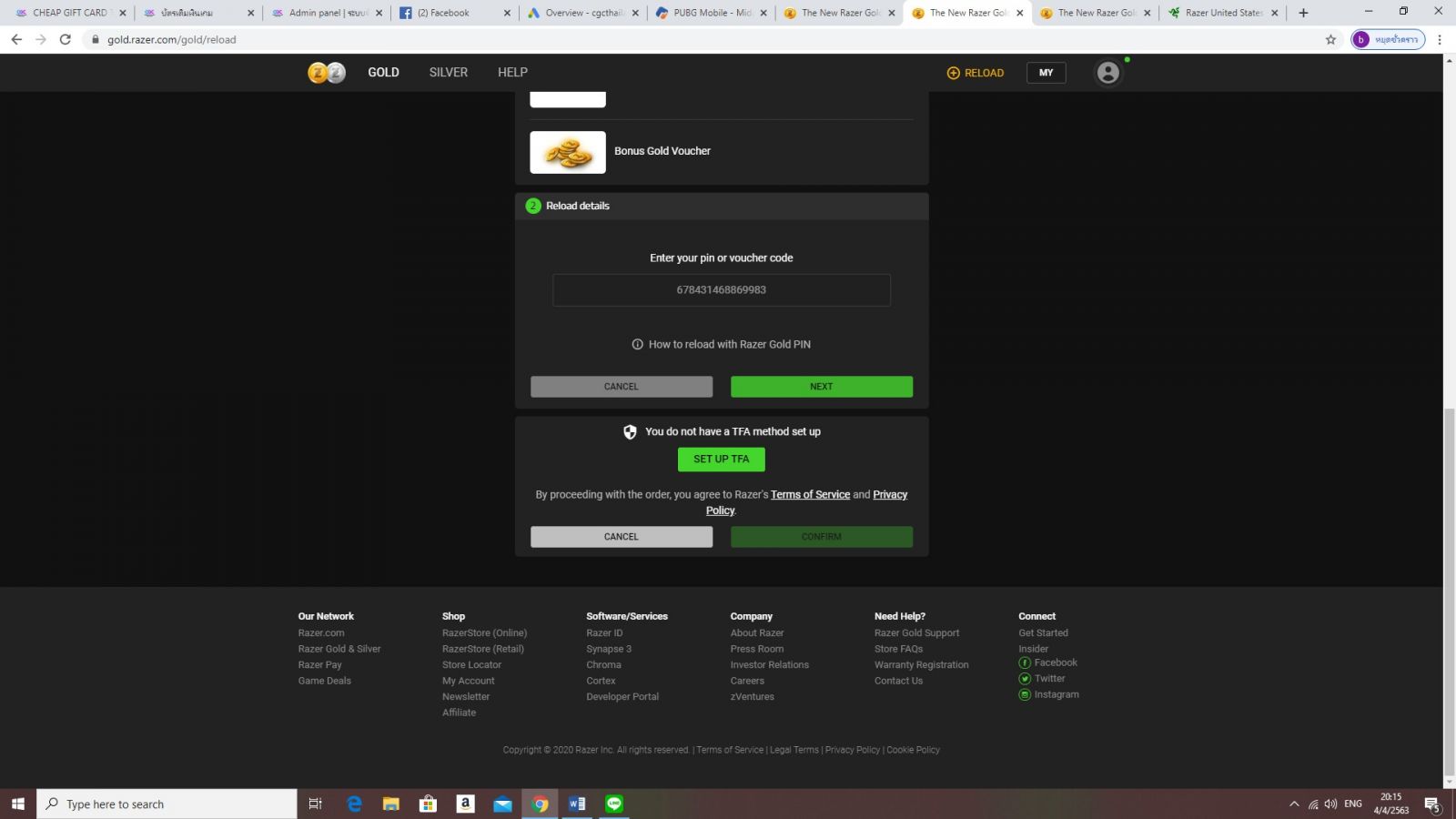Open Game Deals footer link
The image size is (1456, 819).
click(x=324, y=681)
